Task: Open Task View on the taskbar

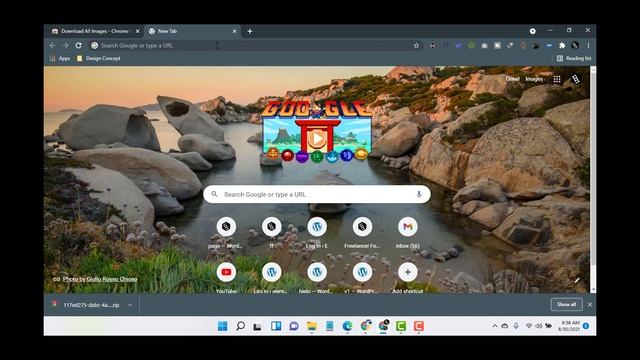Action: tap(257, 326)
